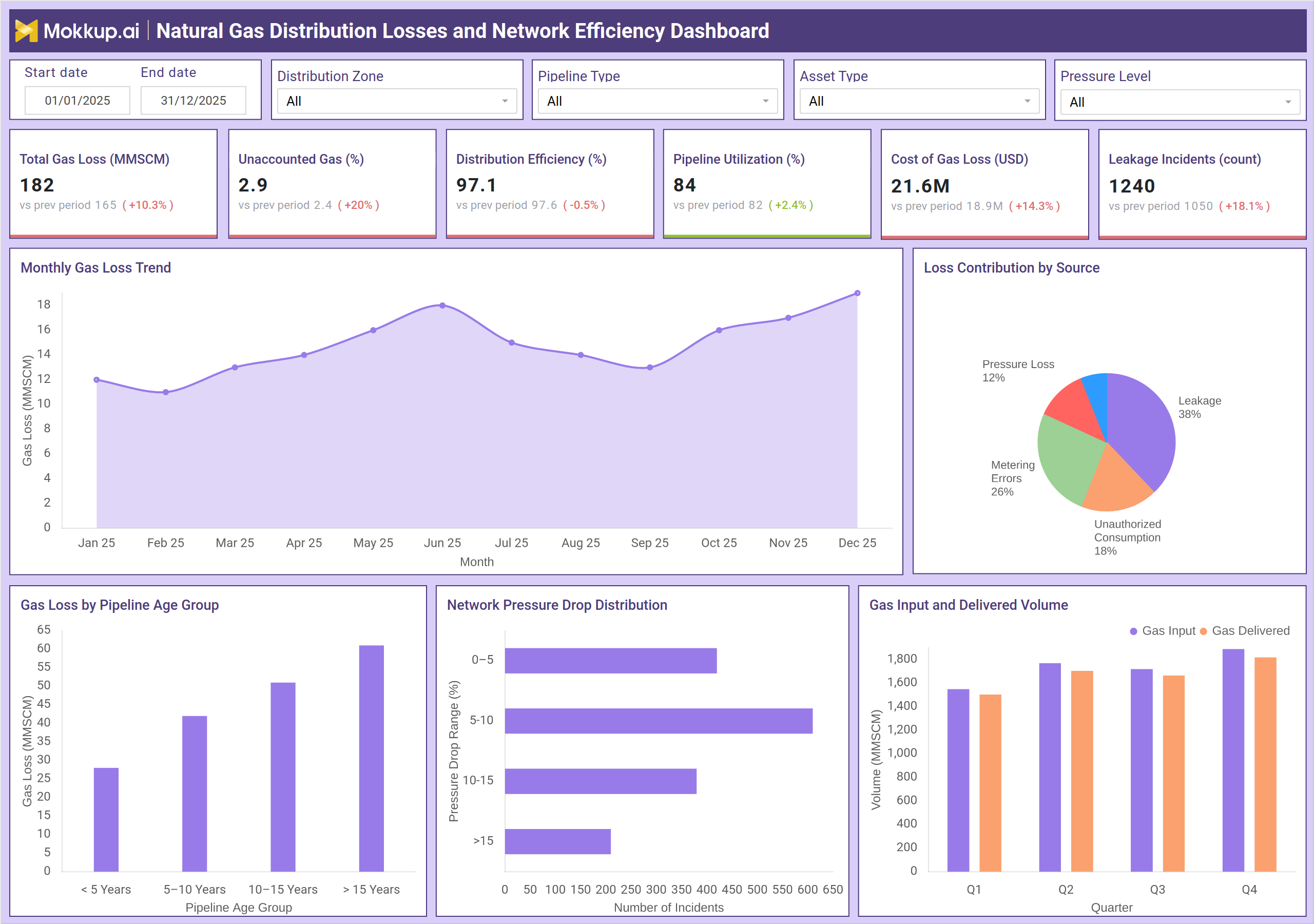This screenshot has height=924, width=1314.
Task: Click the < 5 Years bar
Action: (x=106, y=819)
